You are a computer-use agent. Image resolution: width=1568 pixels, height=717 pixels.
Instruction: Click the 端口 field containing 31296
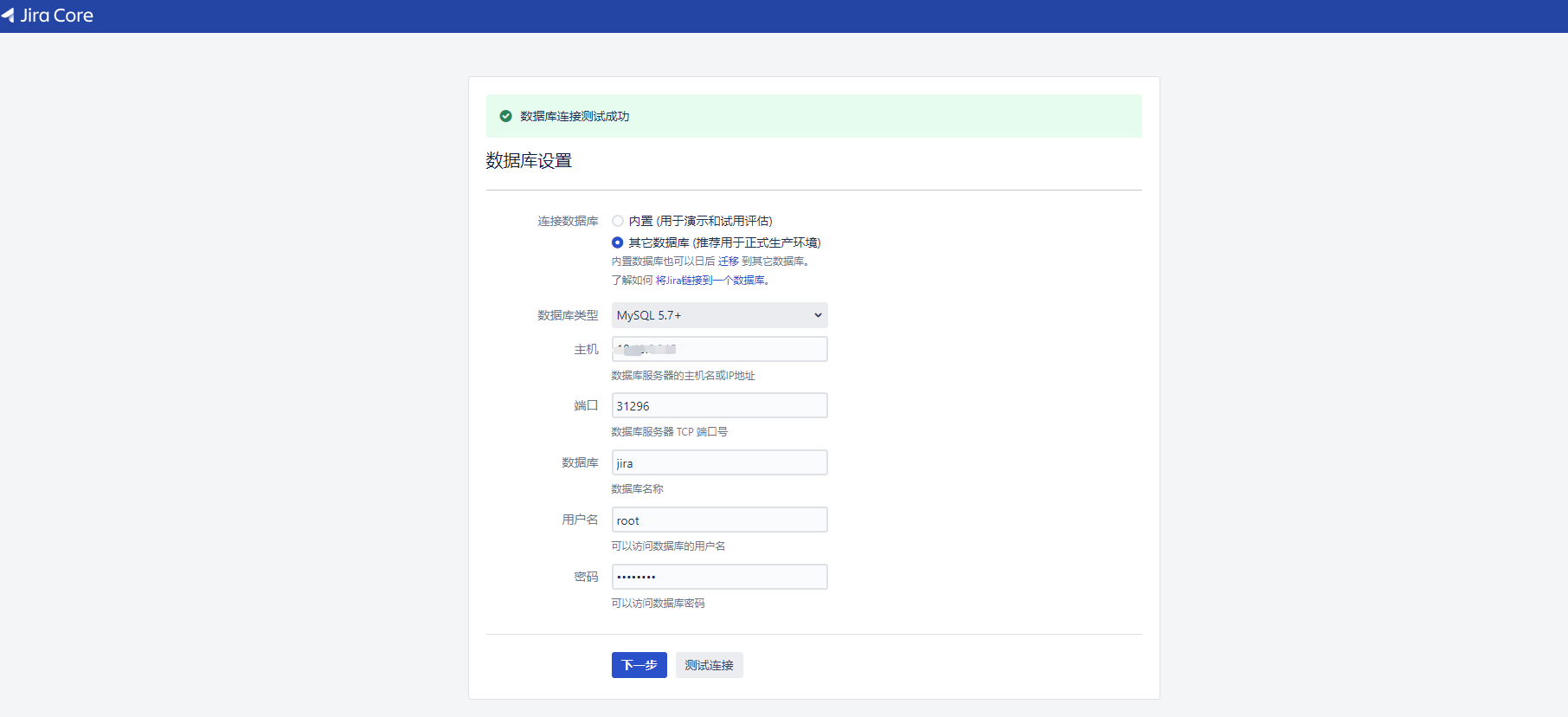pos(719,406)
